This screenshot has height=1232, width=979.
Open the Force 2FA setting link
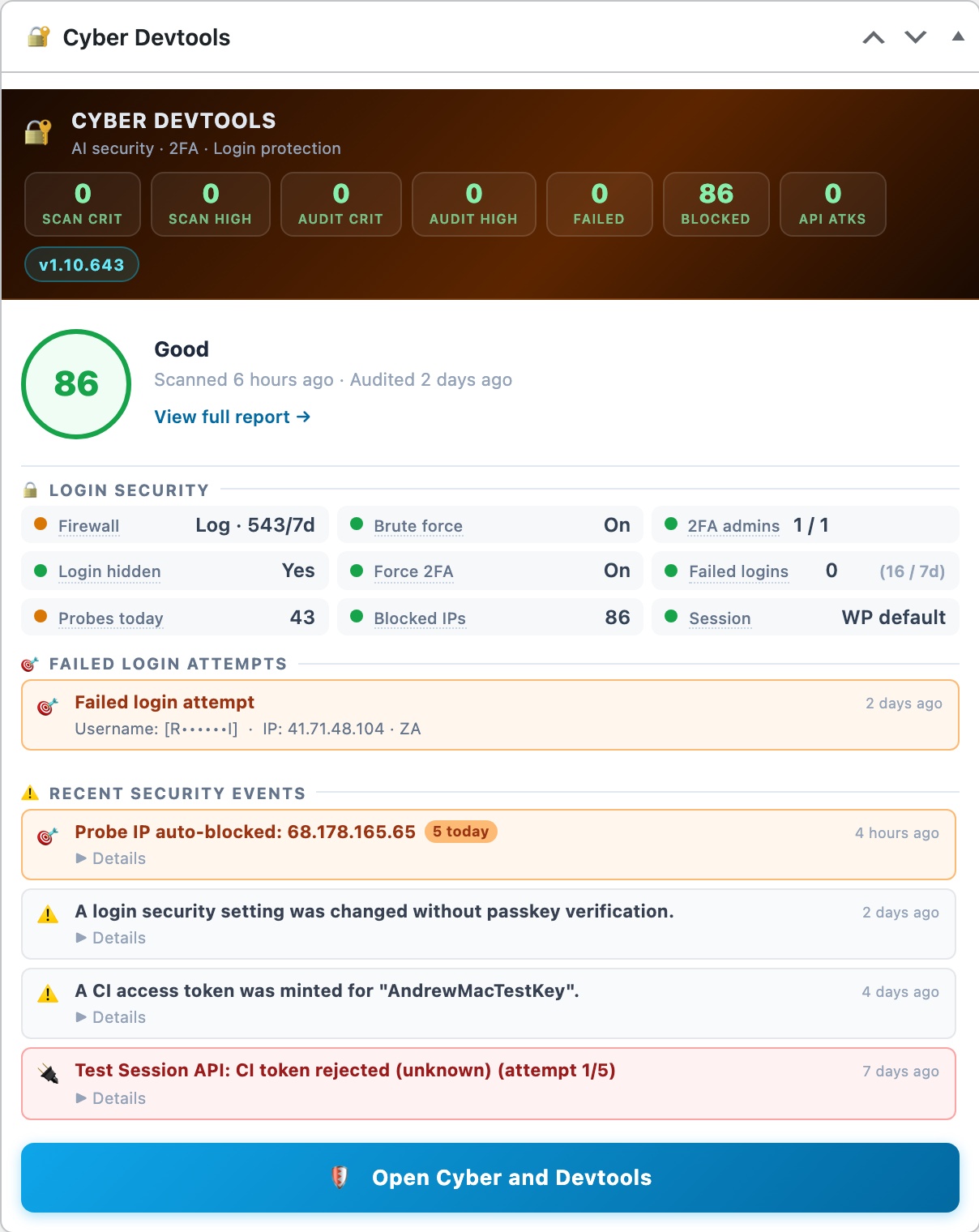[413, 571]
